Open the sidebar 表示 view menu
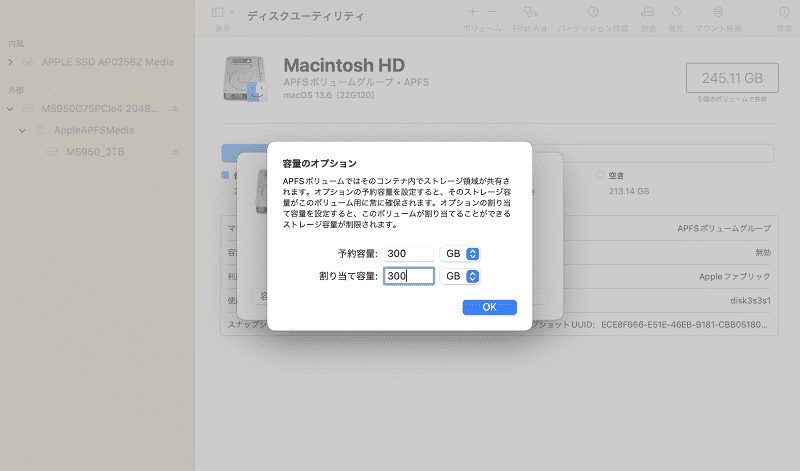This screenshot has height=471, width=800. [x=223, y=12]
